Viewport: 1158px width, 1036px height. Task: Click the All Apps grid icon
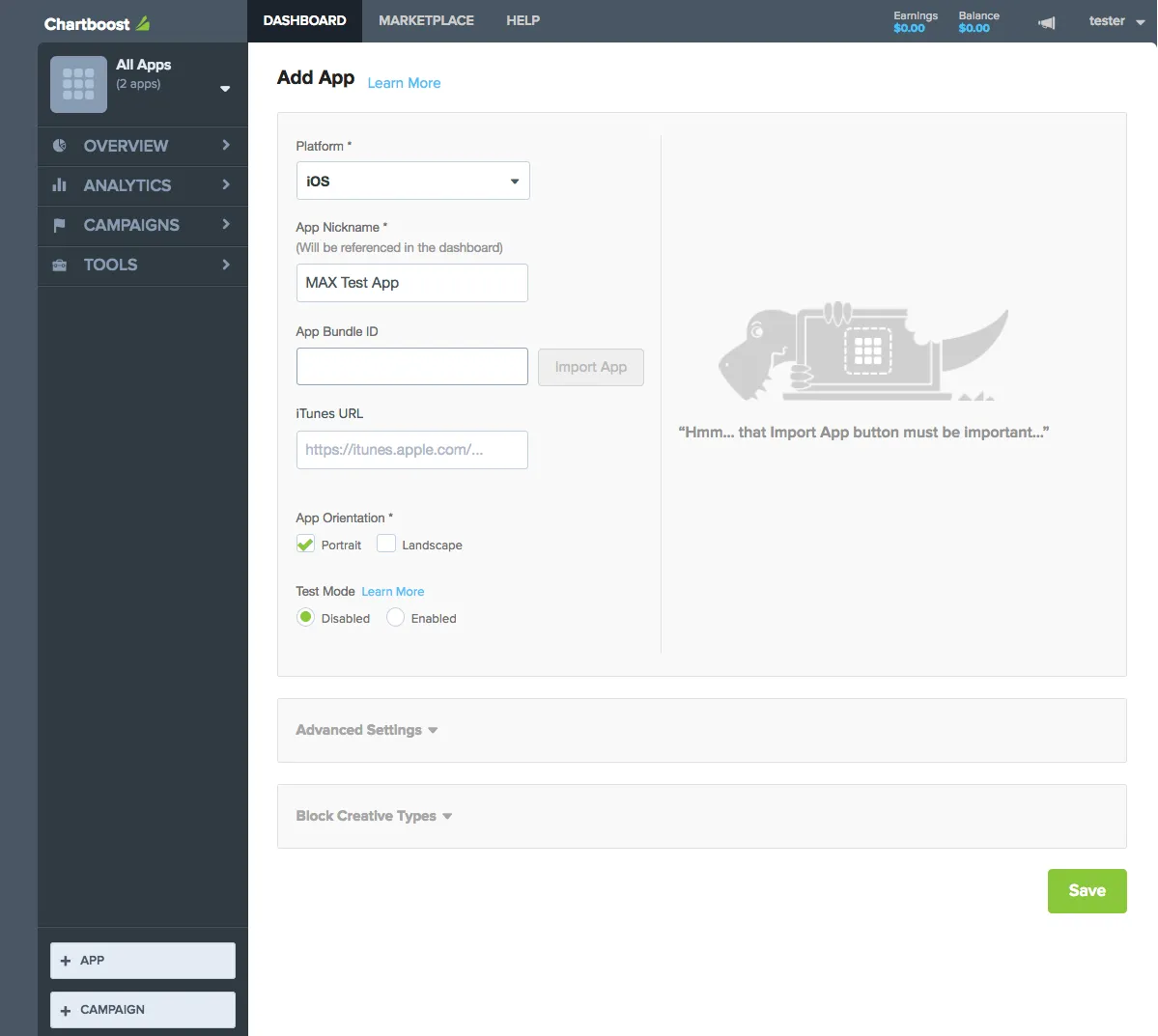coord(78,84)
